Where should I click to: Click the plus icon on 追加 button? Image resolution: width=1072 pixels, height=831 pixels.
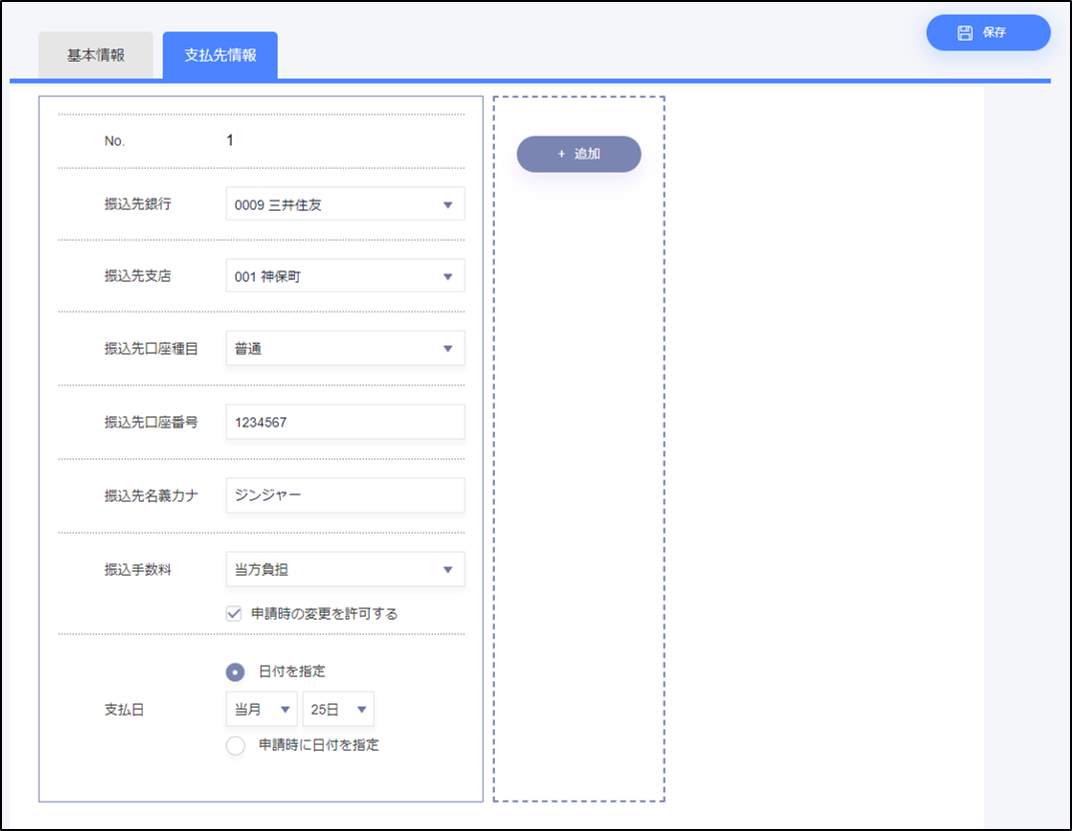pyautogui.click(x=561, y=155)
